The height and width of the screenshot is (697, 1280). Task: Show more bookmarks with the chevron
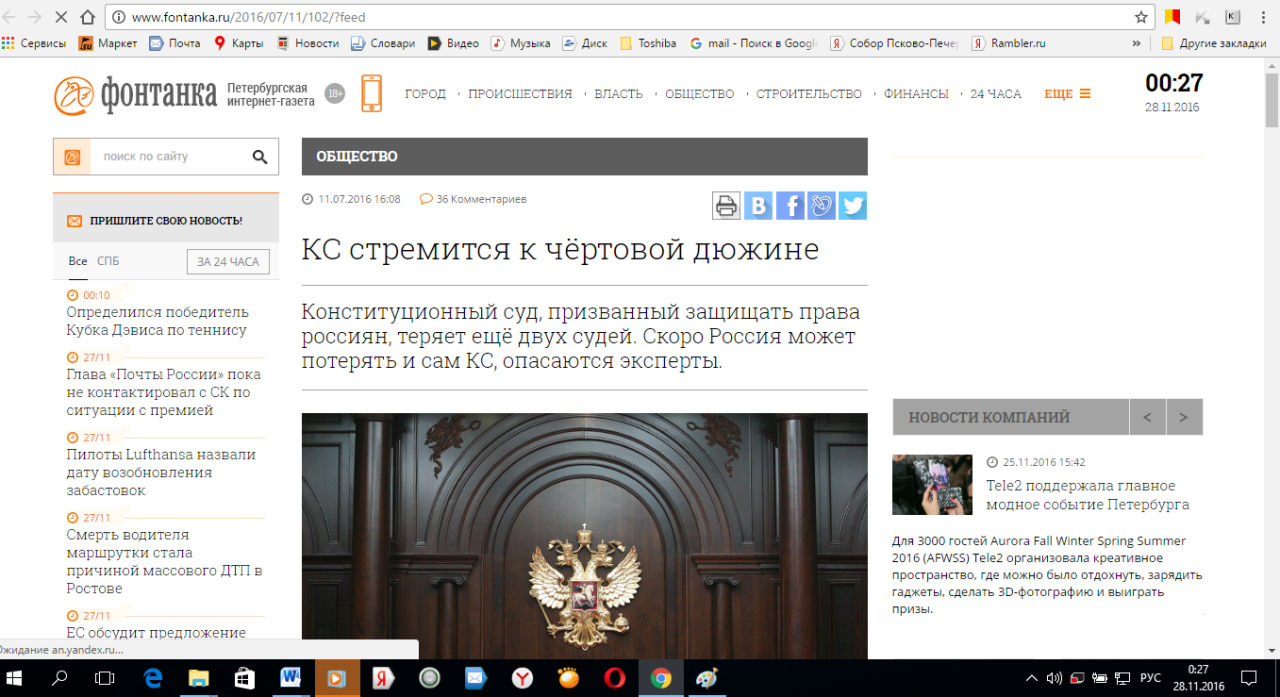(x=1136, y=43)
